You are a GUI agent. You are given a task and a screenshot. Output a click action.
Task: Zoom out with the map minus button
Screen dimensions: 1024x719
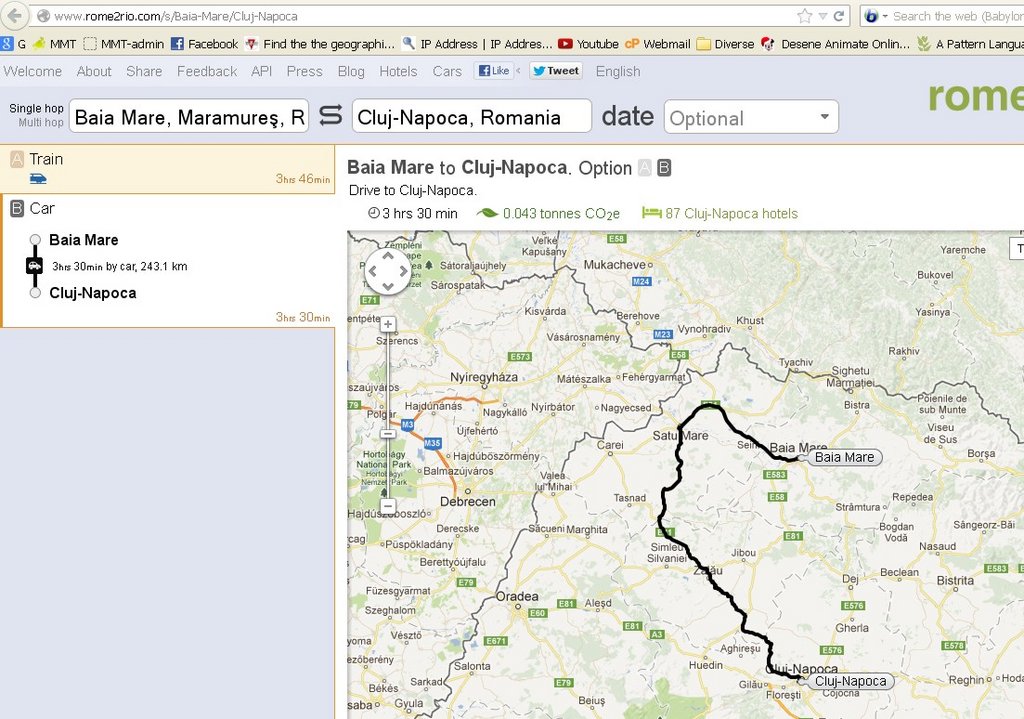coord(388,505)
